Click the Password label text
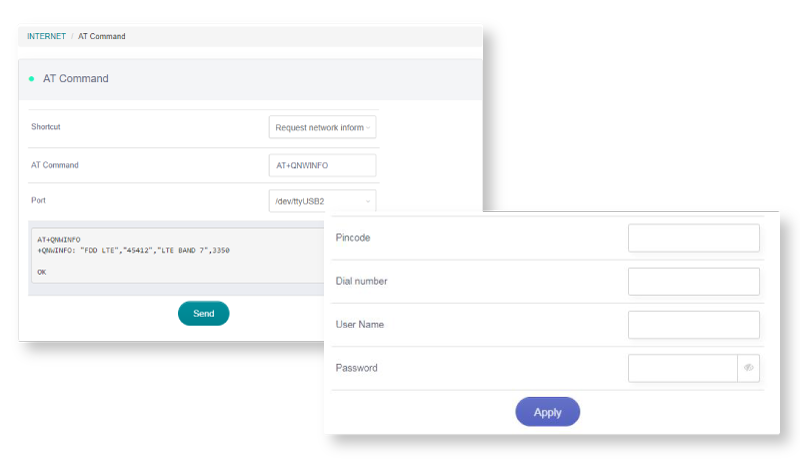 (x=356, y=368)
